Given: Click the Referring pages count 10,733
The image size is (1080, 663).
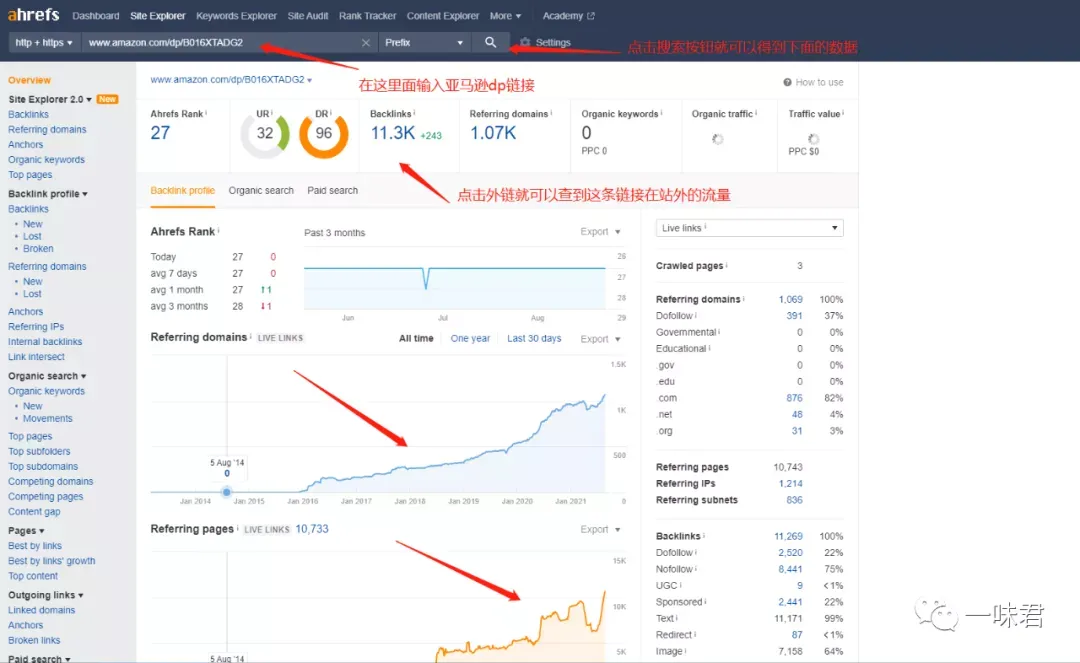Looking at the screenshot, I should click(x=312, y=529).
